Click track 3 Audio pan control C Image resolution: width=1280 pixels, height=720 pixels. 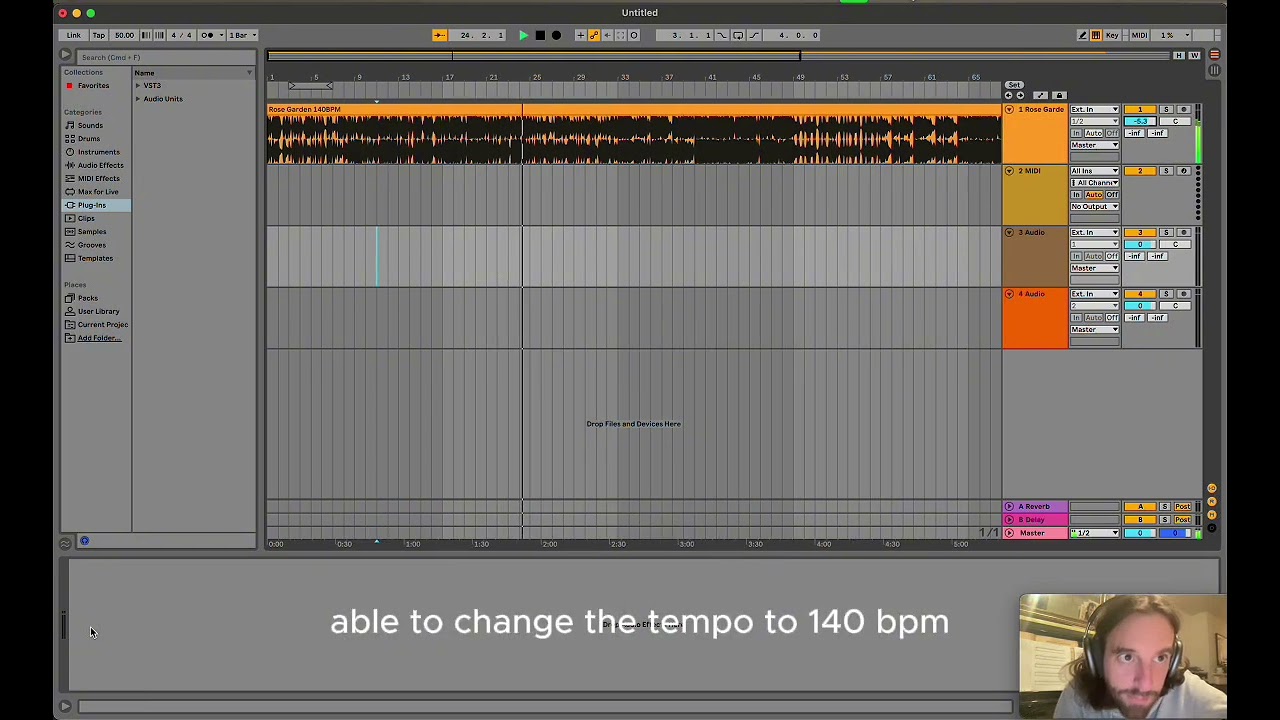point(1175,244)
